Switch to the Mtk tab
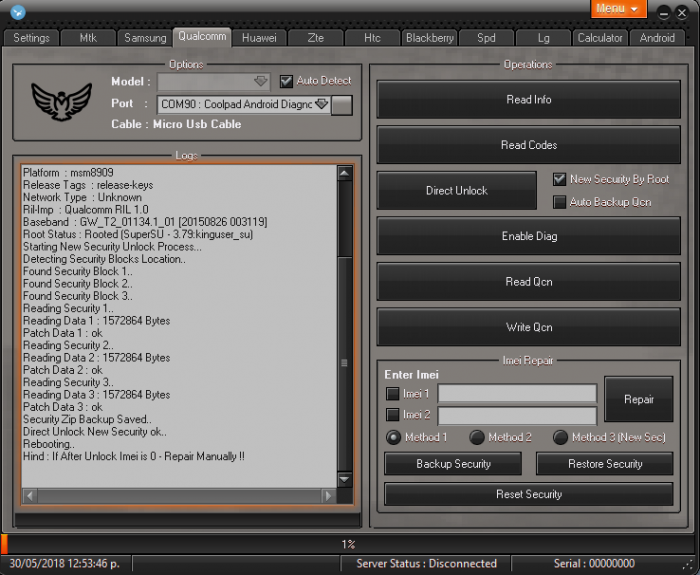The height and width of the screenshot is (575, 700). [88, 38]
